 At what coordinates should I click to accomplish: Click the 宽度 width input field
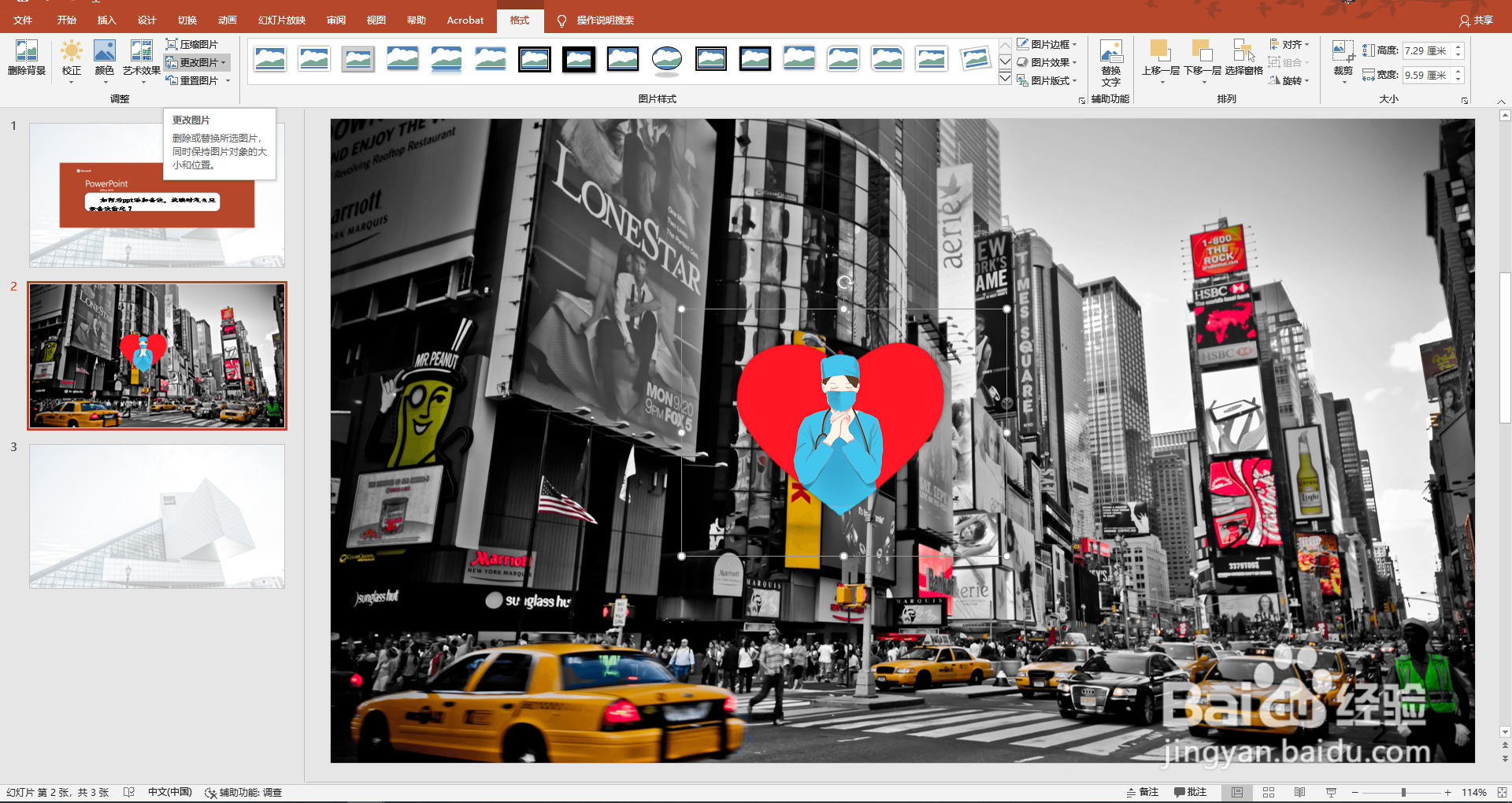coord(1426,75)
